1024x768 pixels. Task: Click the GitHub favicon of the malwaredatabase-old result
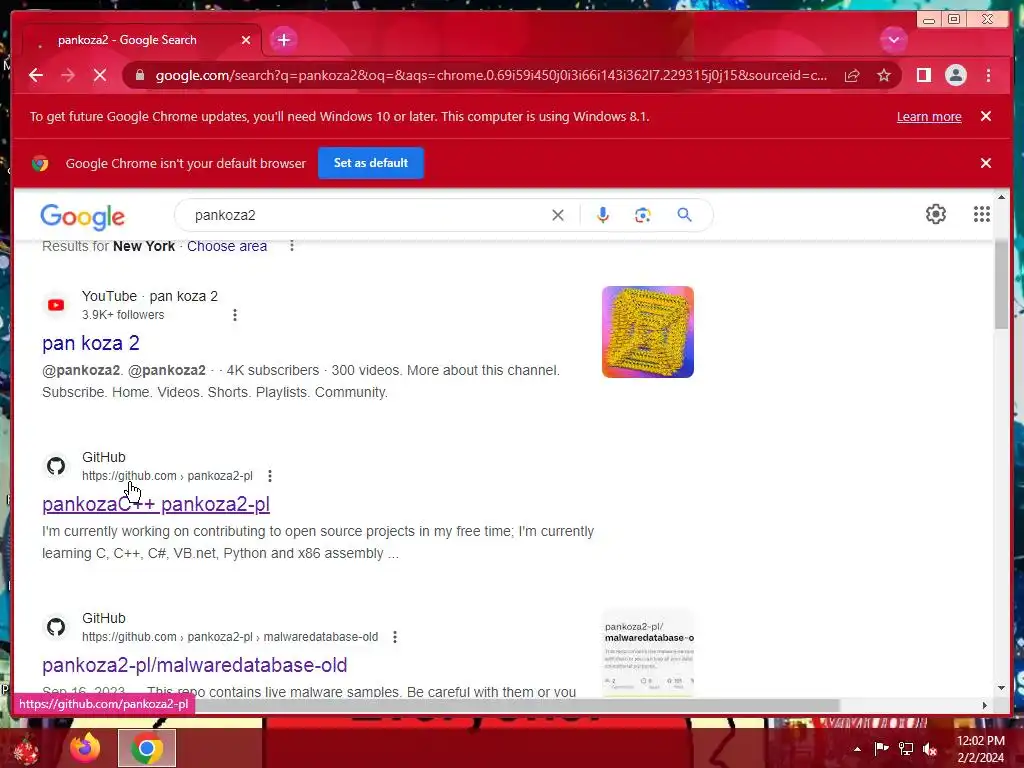pos(56,627)
